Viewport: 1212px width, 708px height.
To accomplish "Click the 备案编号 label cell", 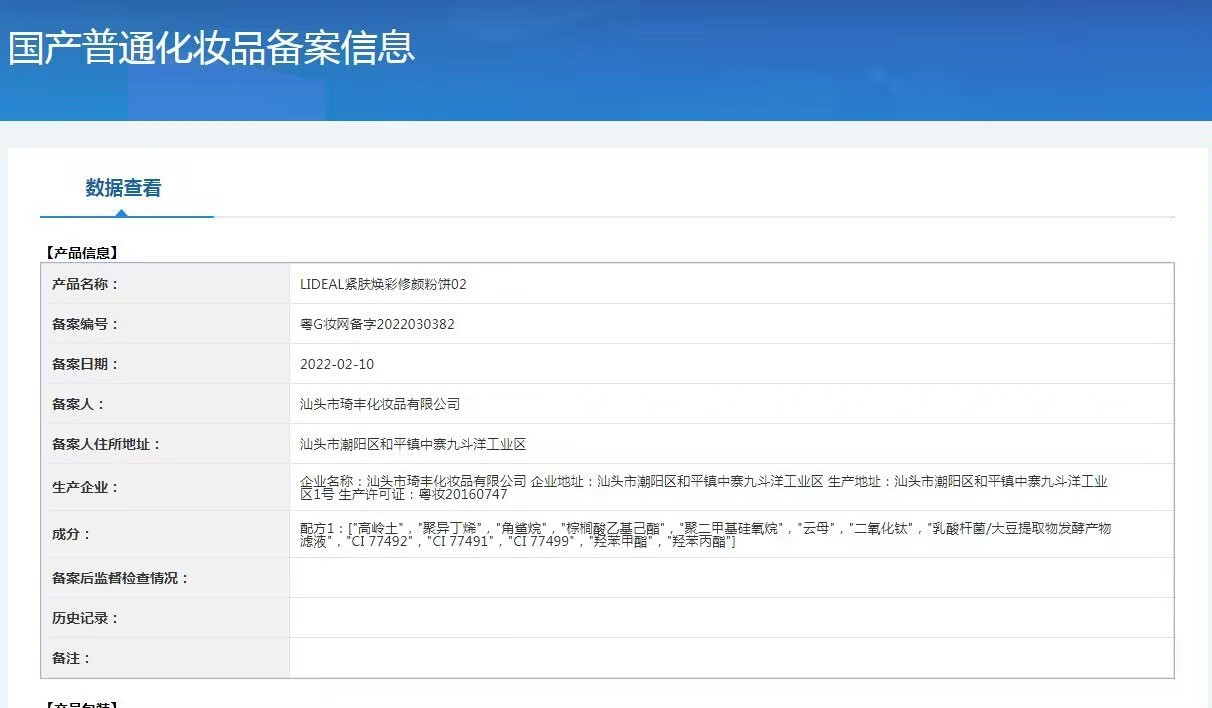I will coord(165,324).
